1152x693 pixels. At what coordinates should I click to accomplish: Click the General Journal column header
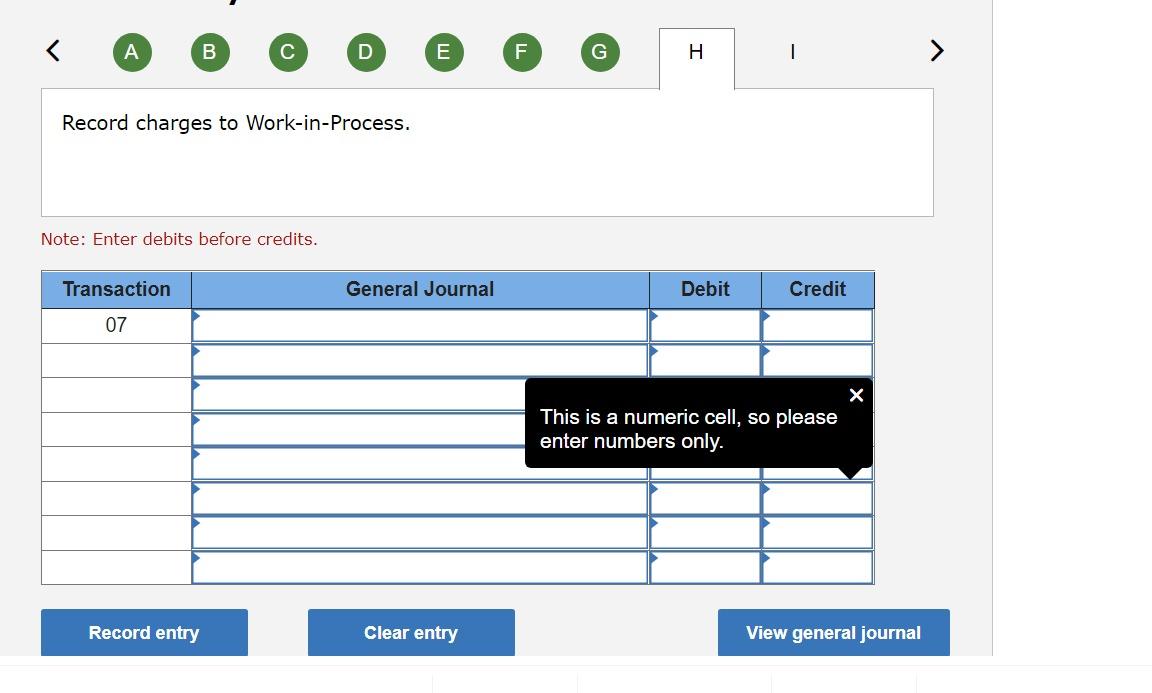(x=420, y=290)
